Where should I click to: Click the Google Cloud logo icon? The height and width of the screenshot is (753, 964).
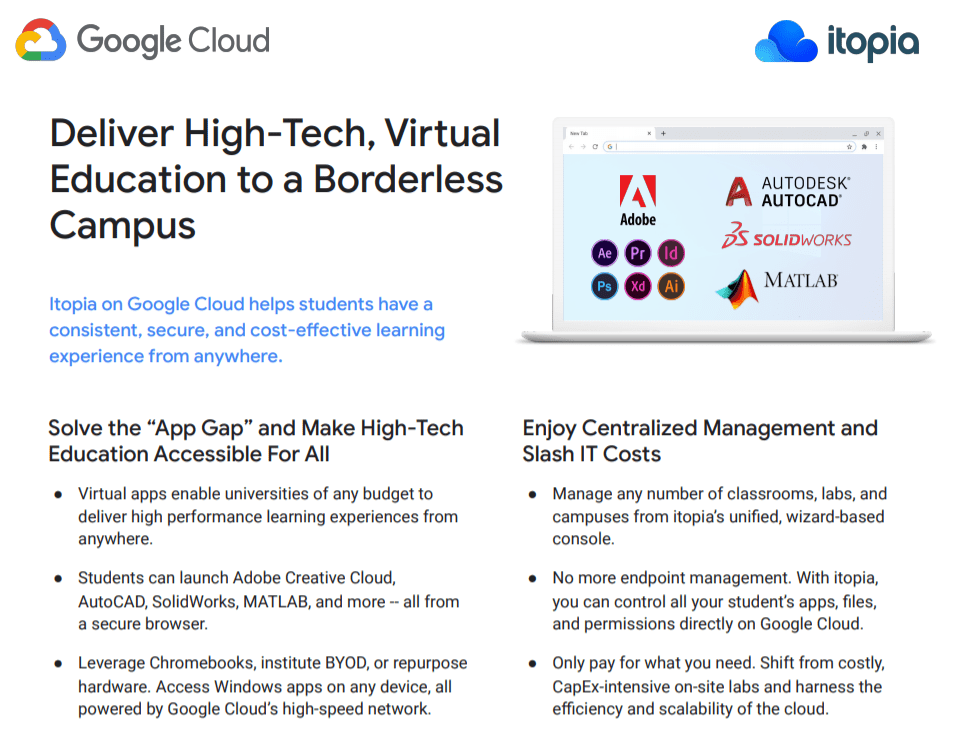click(x=41, y=40)
